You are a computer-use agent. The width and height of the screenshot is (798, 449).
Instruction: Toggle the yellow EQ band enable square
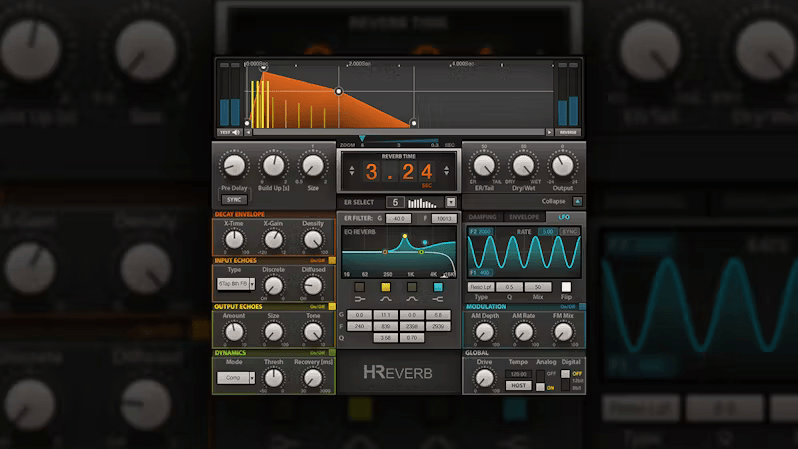[386, 287]
